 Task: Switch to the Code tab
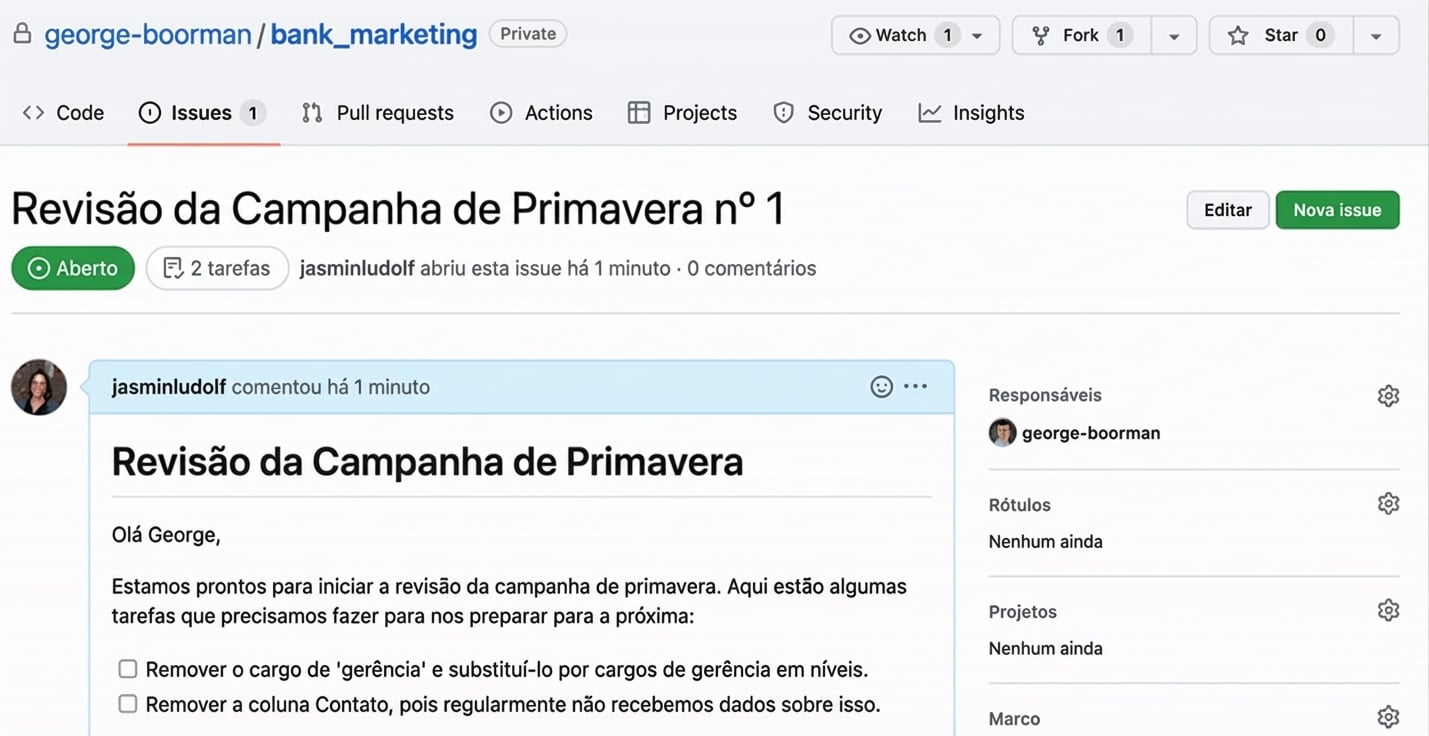click(63, 113)
